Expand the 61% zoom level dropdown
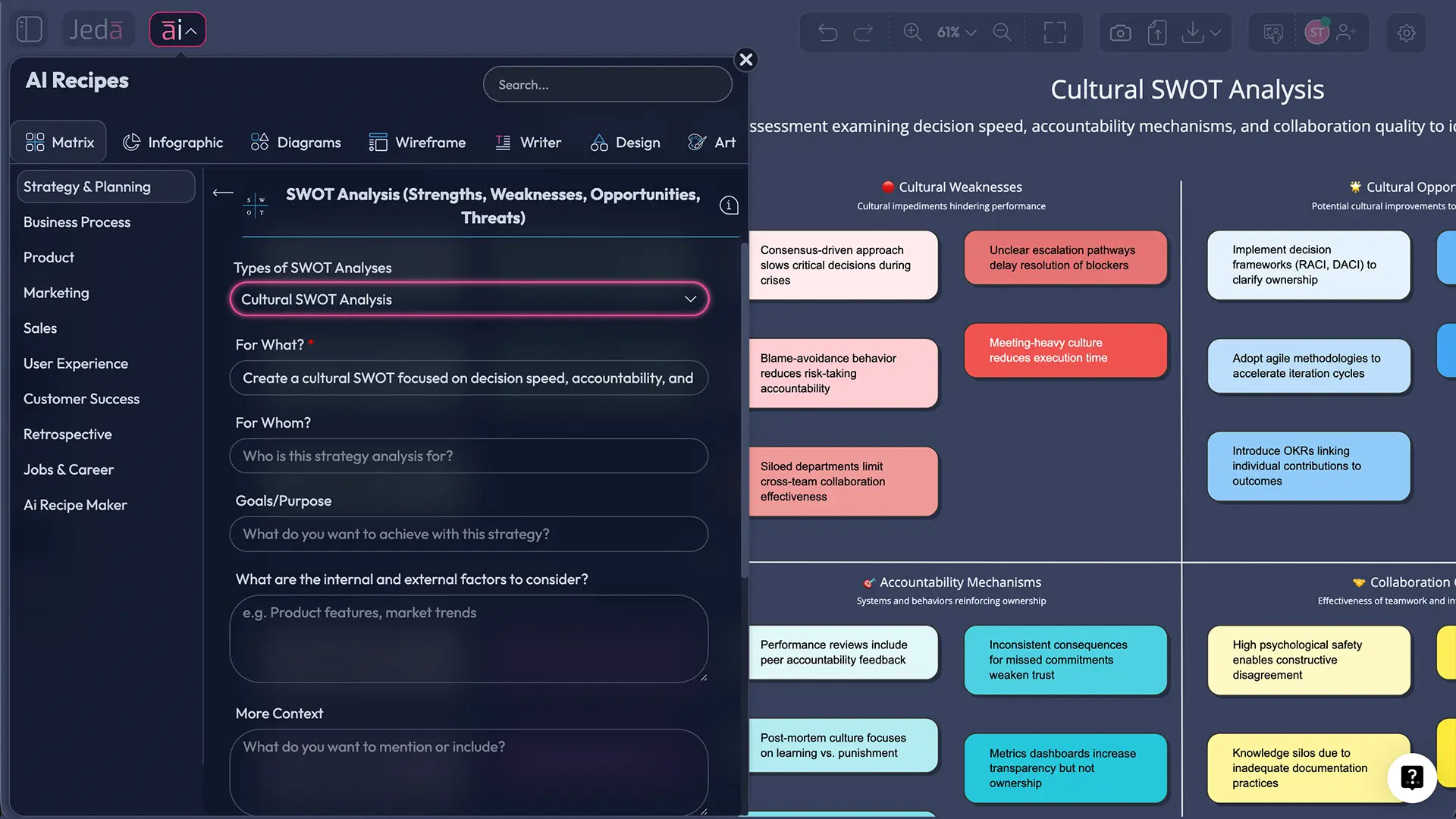 [956, 33]
